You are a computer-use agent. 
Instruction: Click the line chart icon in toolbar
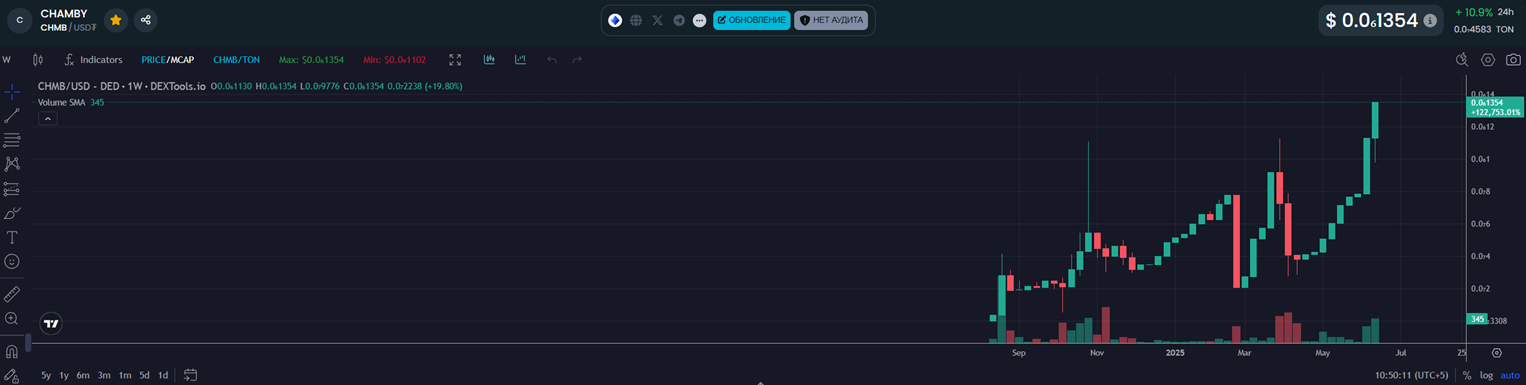coord(520,59)
